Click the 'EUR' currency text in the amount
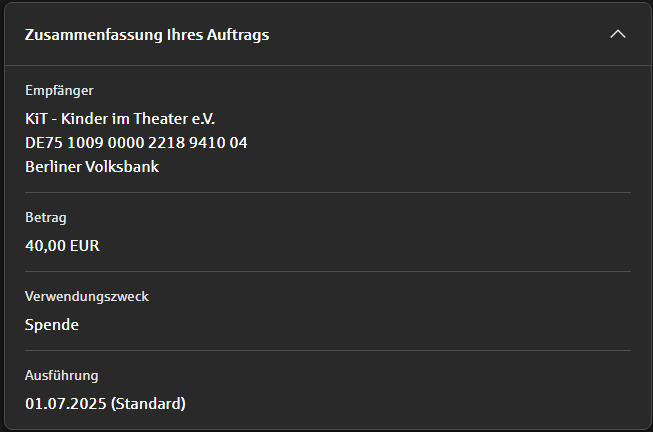 84,245
